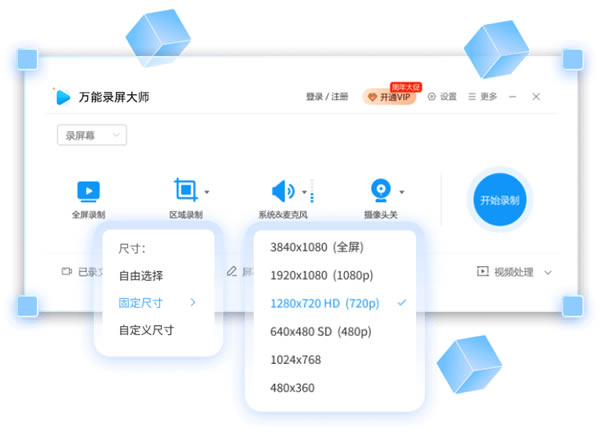Expand the 视频处理 chevron

tap(548, 272)
